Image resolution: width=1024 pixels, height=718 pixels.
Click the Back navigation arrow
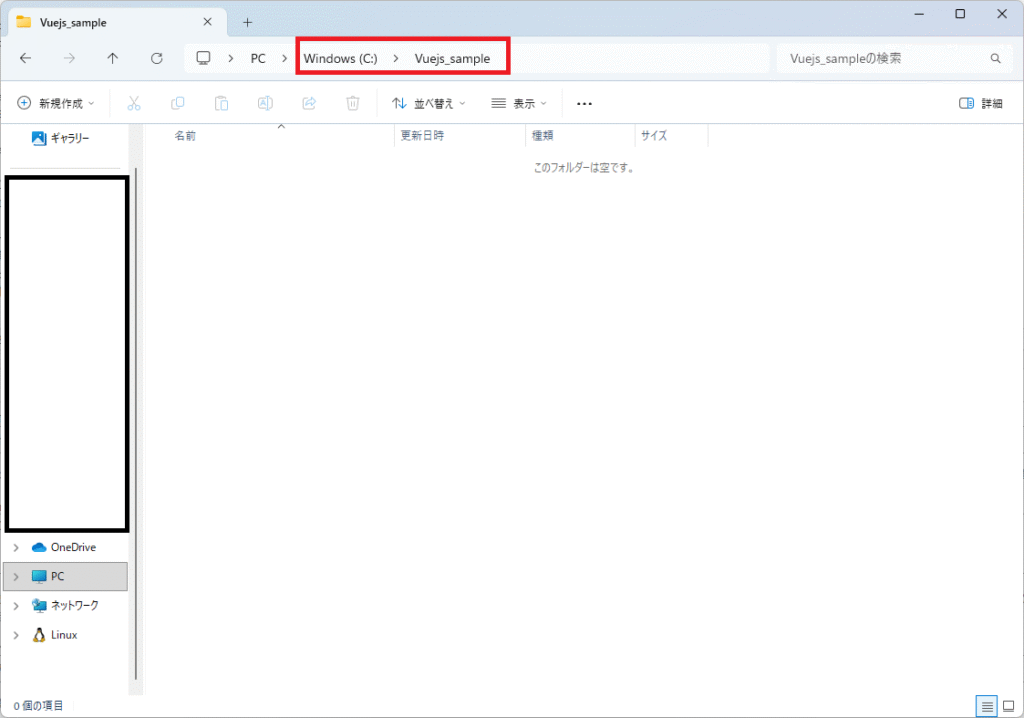26,59
